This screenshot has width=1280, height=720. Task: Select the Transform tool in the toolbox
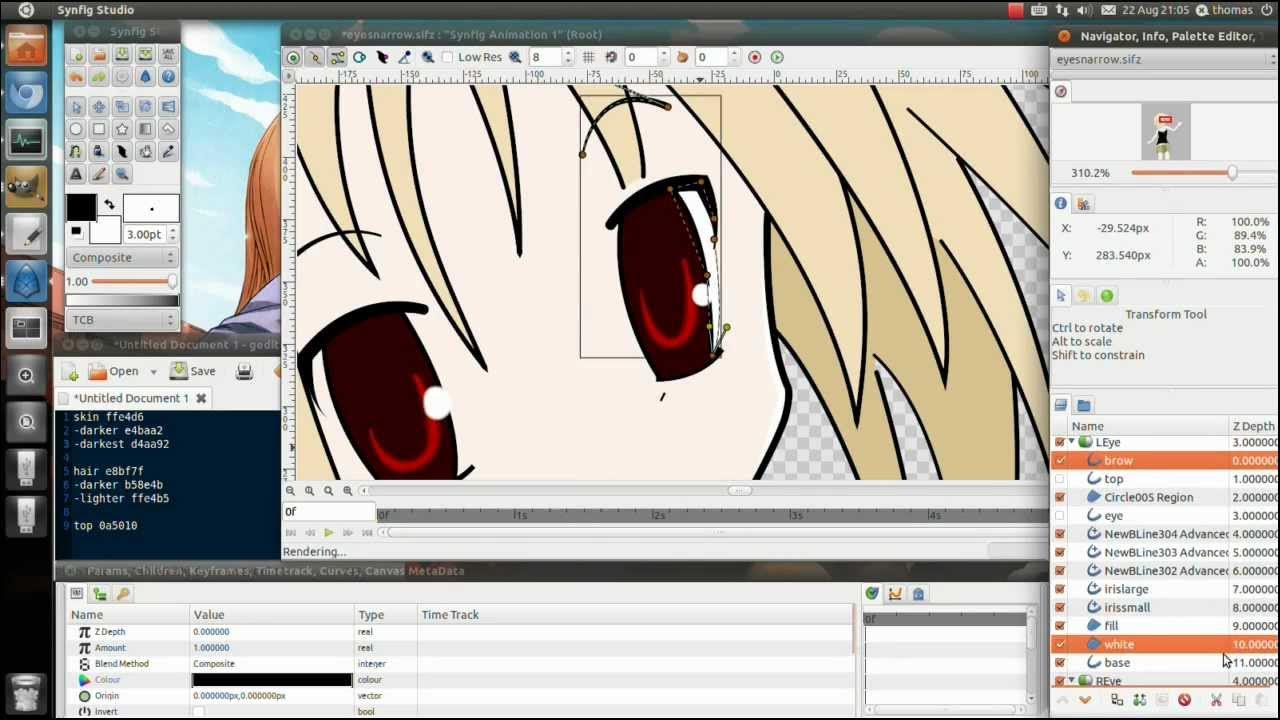click(76, 107)
